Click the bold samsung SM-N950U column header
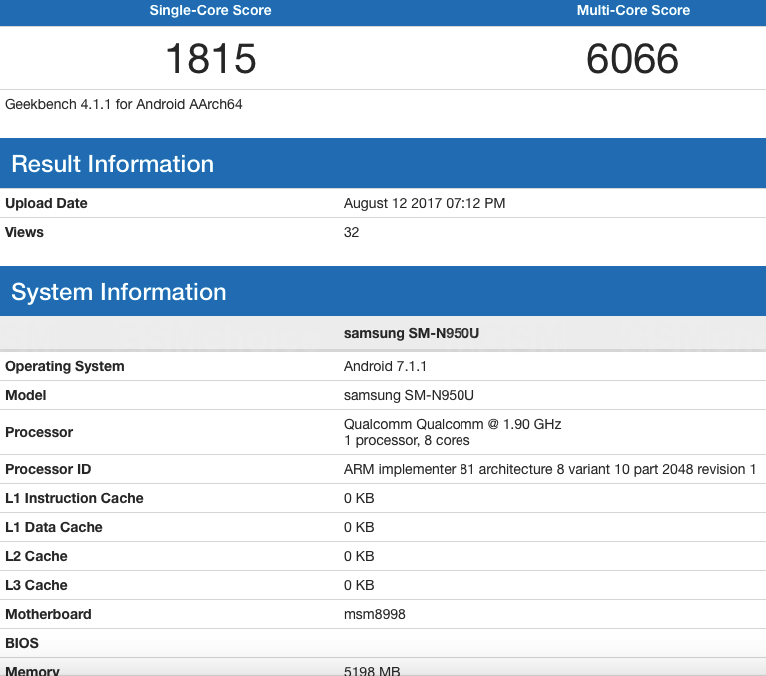 [412, 333]
